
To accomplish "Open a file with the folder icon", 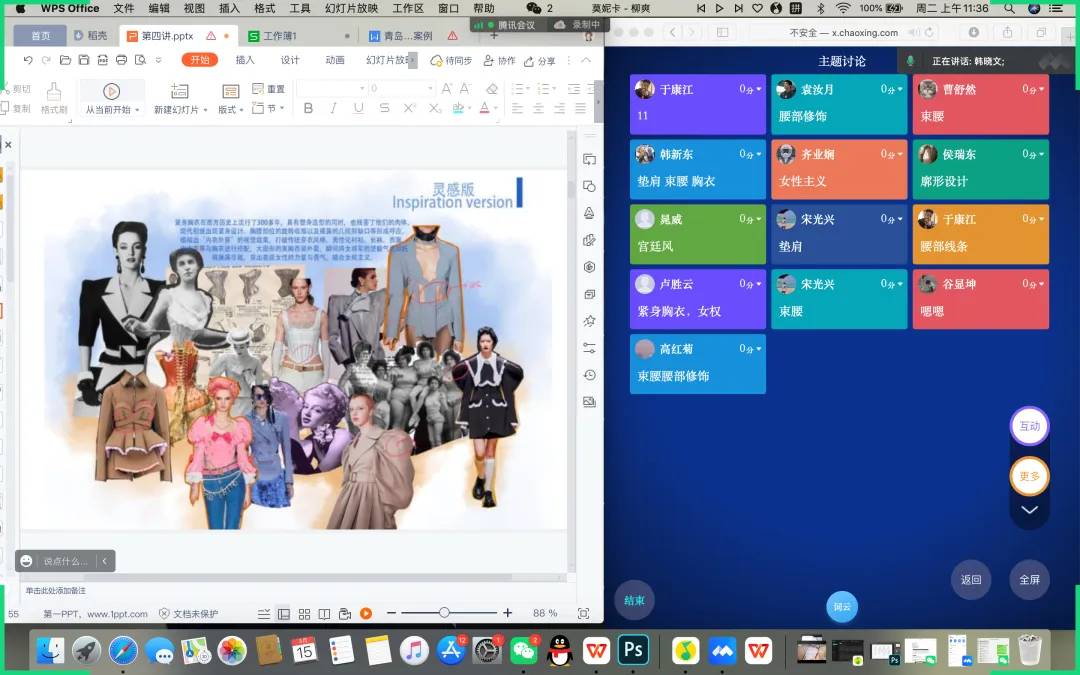I will click(65, 61).
